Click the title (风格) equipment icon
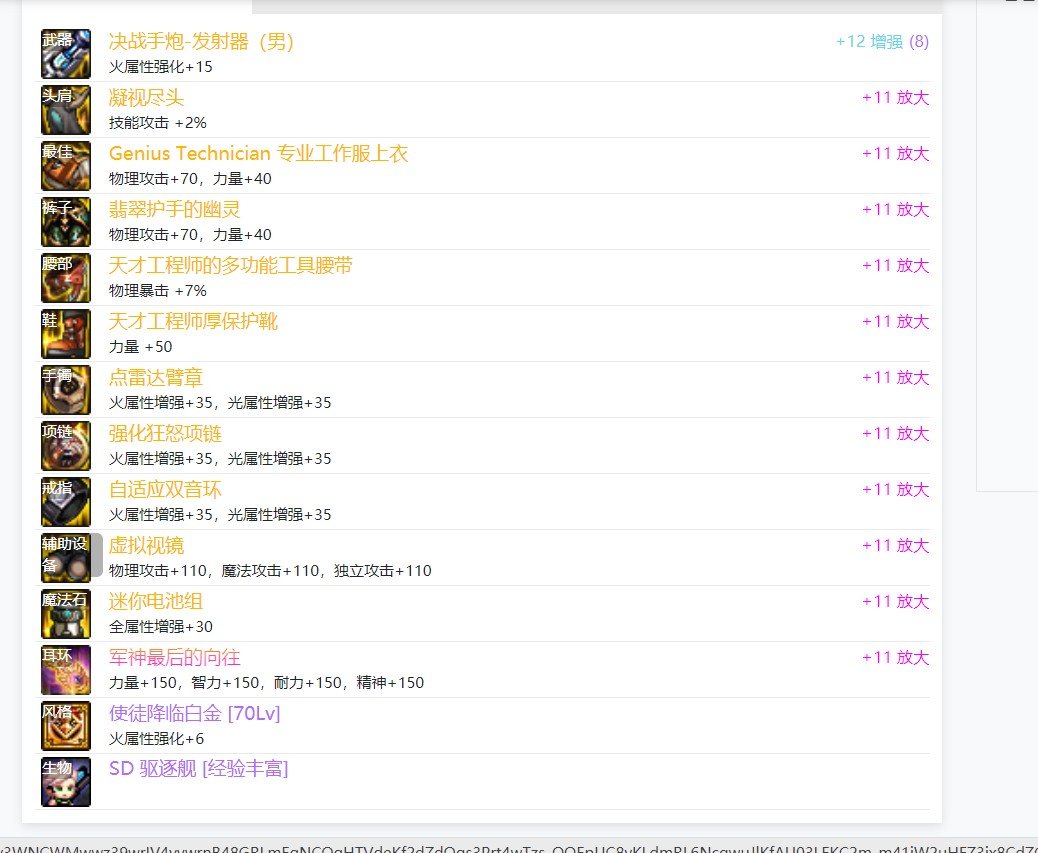1038x853 pixels. pyautogui.click(x=66, y=726)
